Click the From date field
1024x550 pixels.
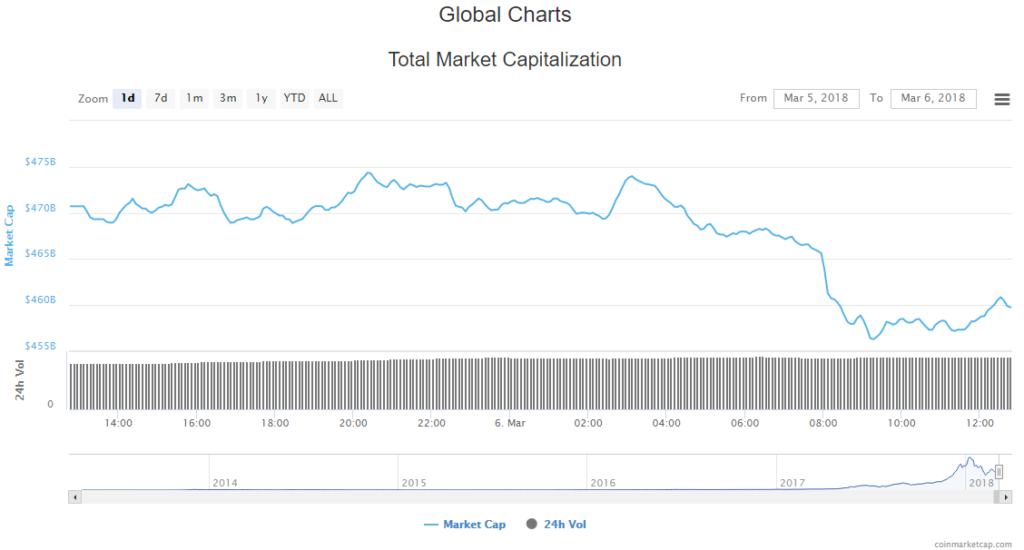point(816,98)
